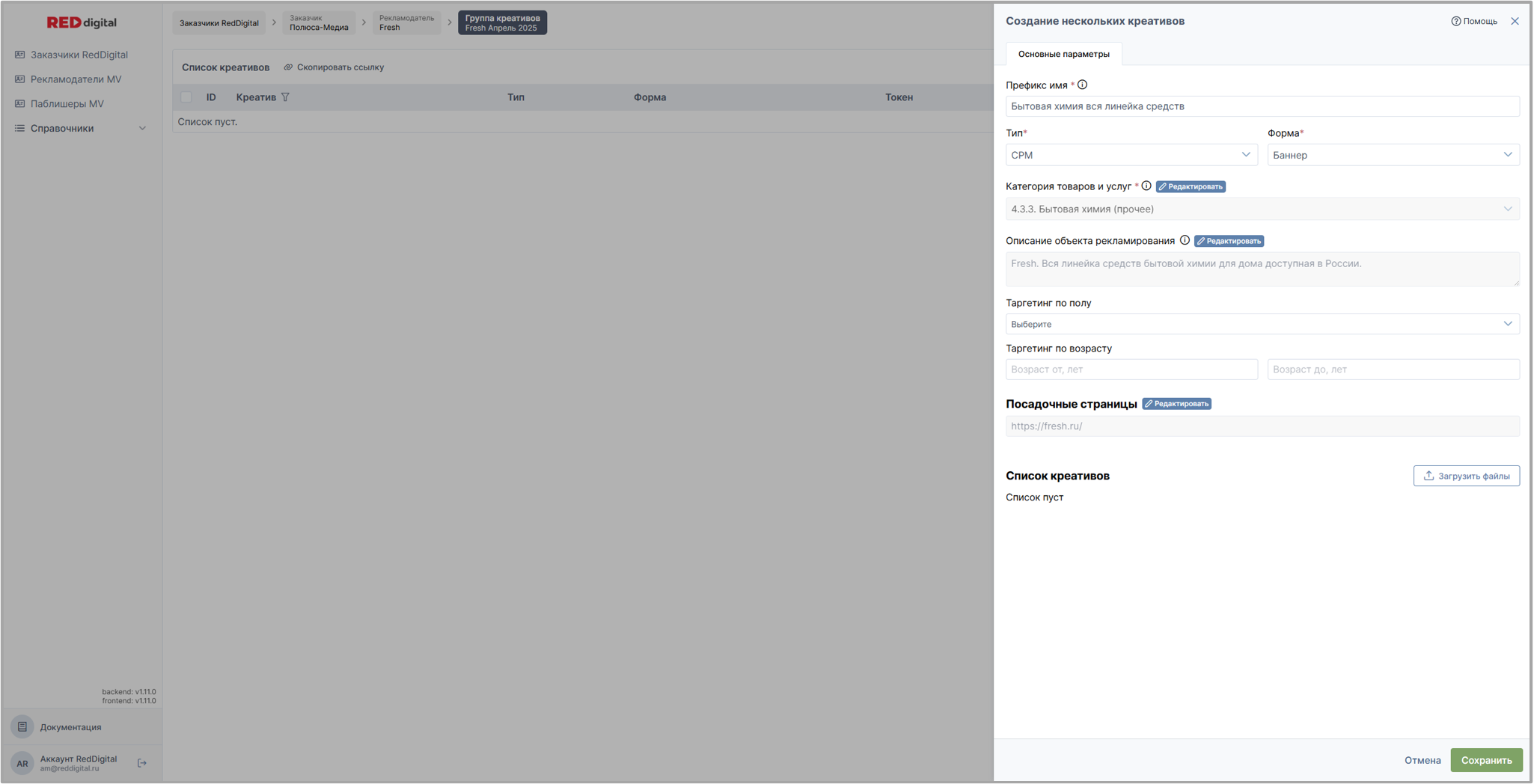
Task: Click the info icon next to Префикс имя
Action: 1082,85
